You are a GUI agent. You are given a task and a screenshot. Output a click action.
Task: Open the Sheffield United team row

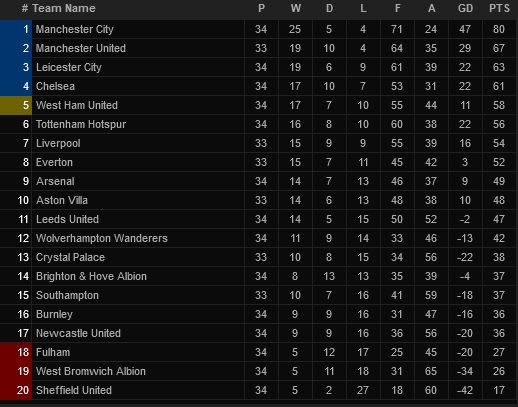[x=258, y=390]
